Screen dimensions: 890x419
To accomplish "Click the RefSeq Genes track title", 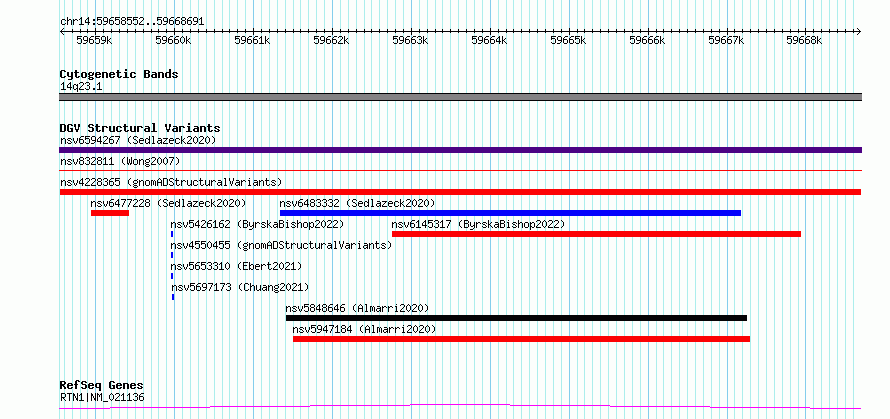I will click(x=101, y=386).
